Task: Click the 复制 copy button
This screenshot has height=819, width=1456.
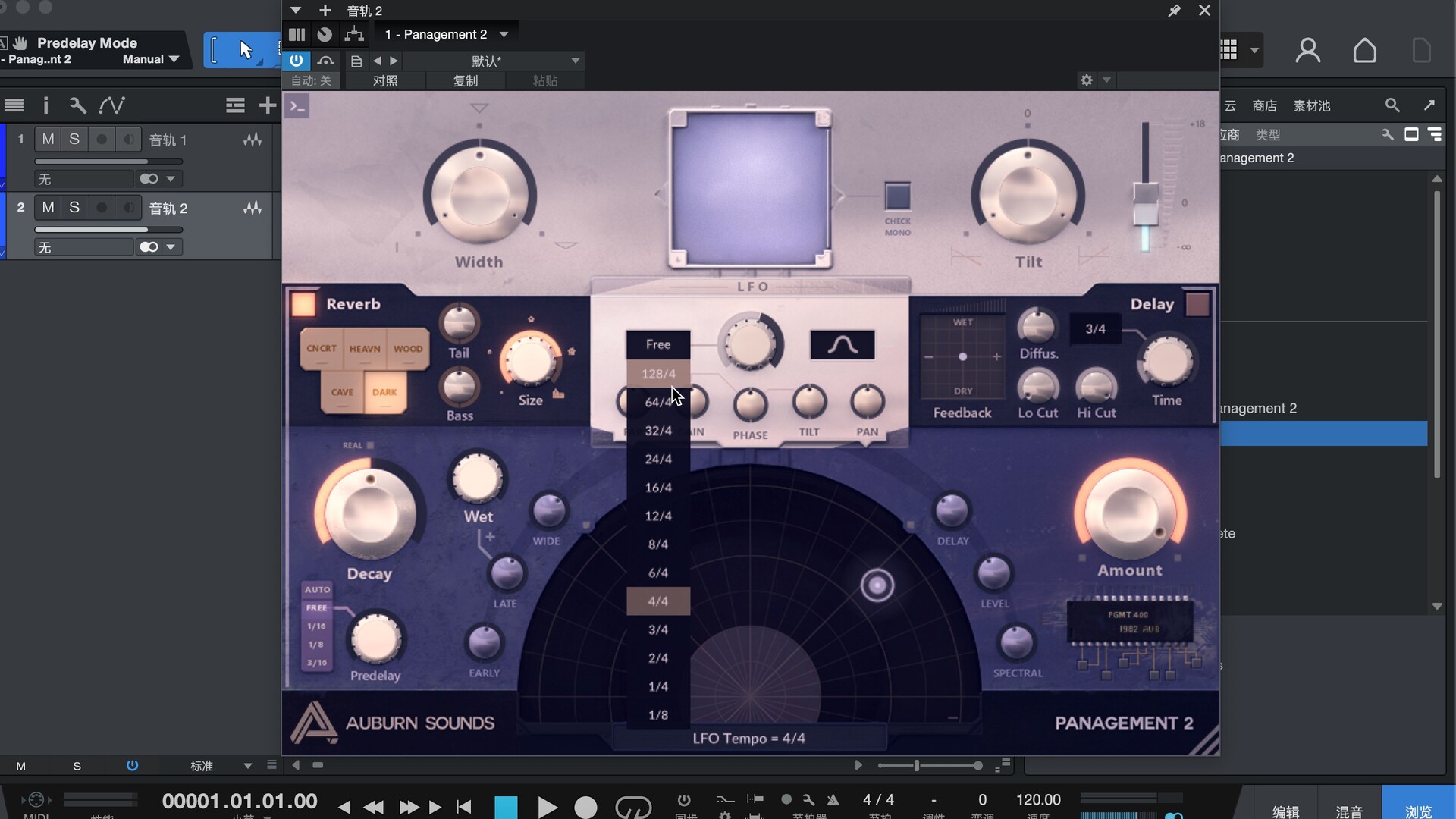Action: click(466, 80)
